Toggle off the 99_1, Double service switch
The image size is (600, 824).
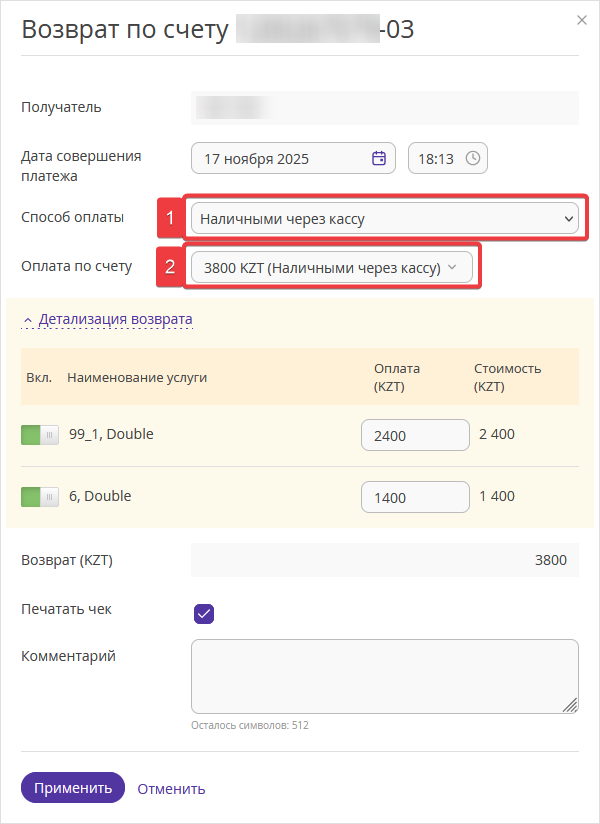(x=40, y=435)
